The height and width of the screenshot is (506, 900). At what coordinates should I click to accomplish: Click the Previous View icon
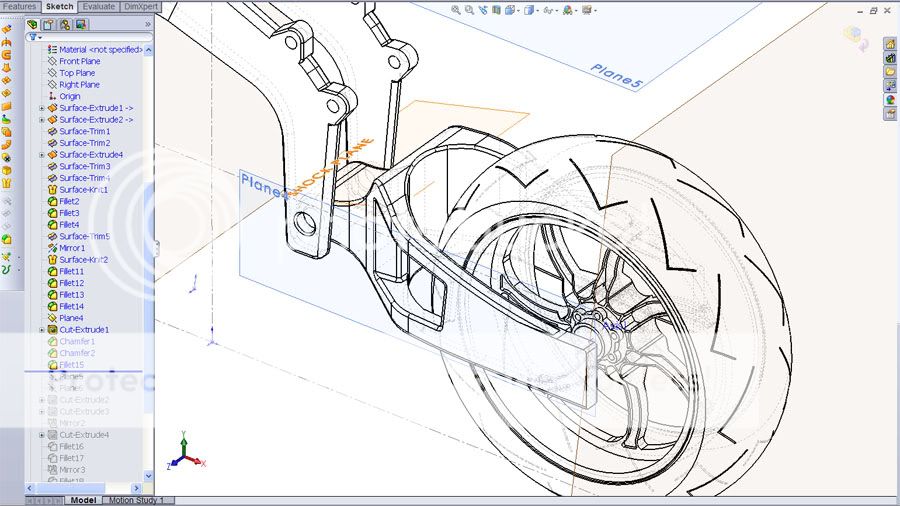click(483, 10)
